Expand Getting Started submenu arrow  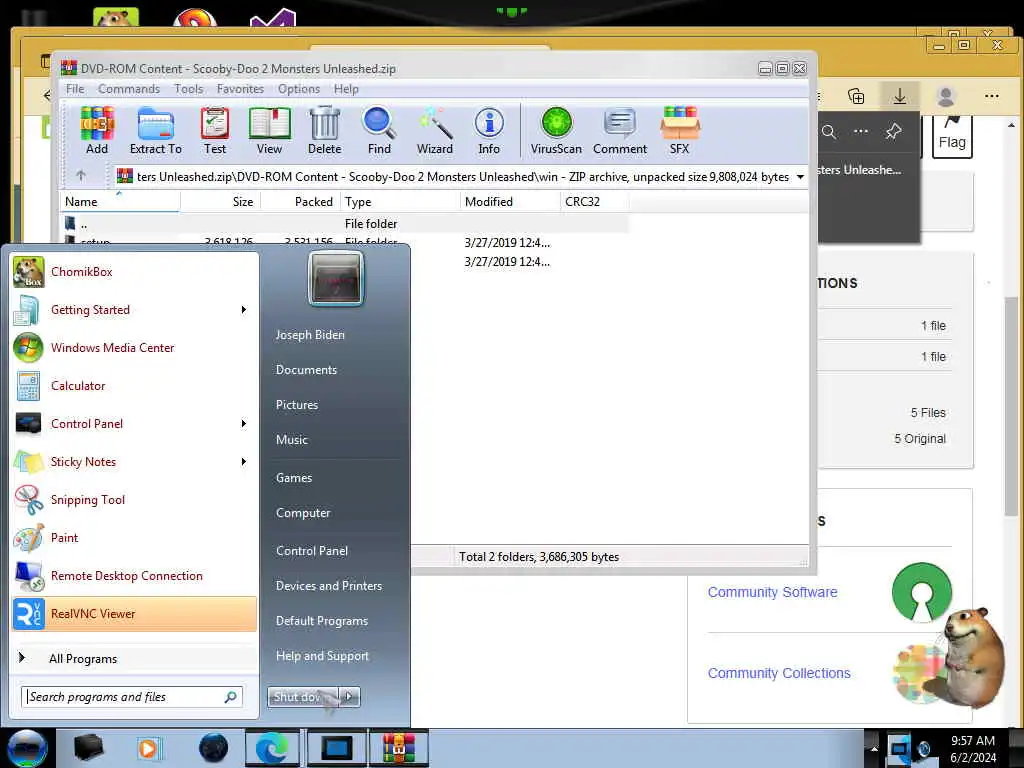[x=244, y=310]
